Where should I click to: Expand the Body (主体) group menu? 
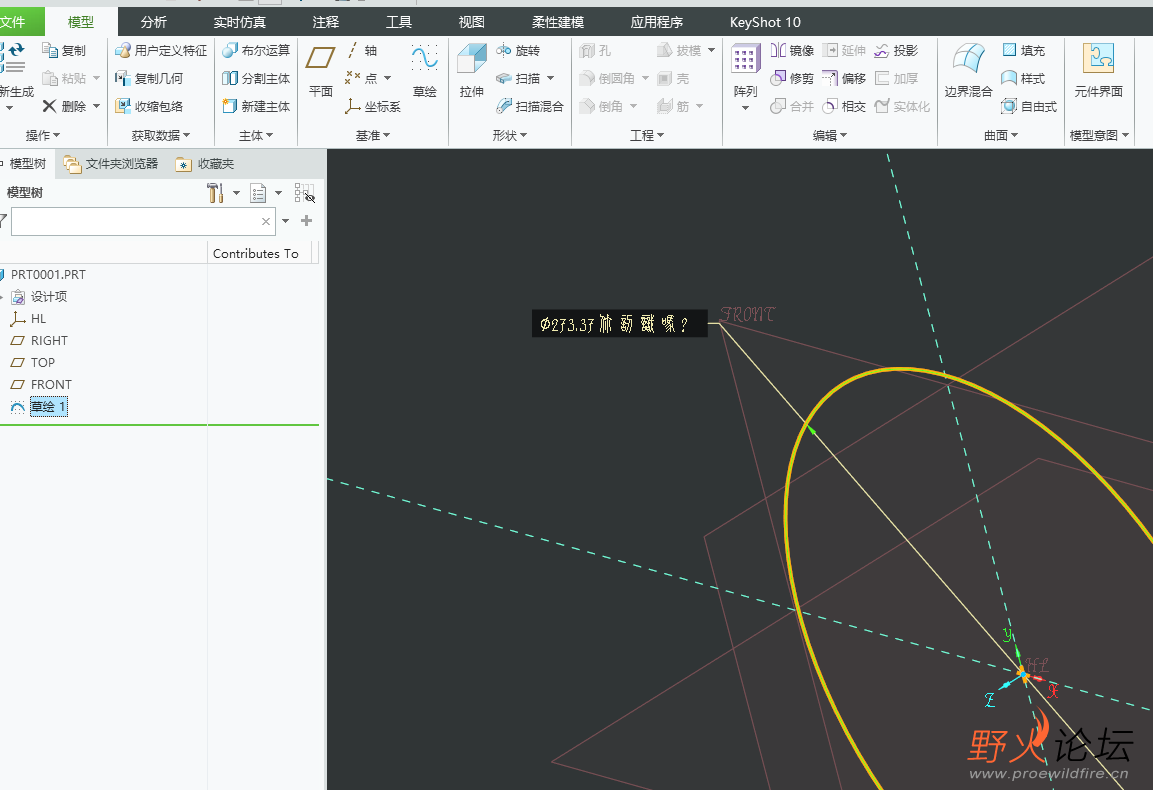coord(256,135)
